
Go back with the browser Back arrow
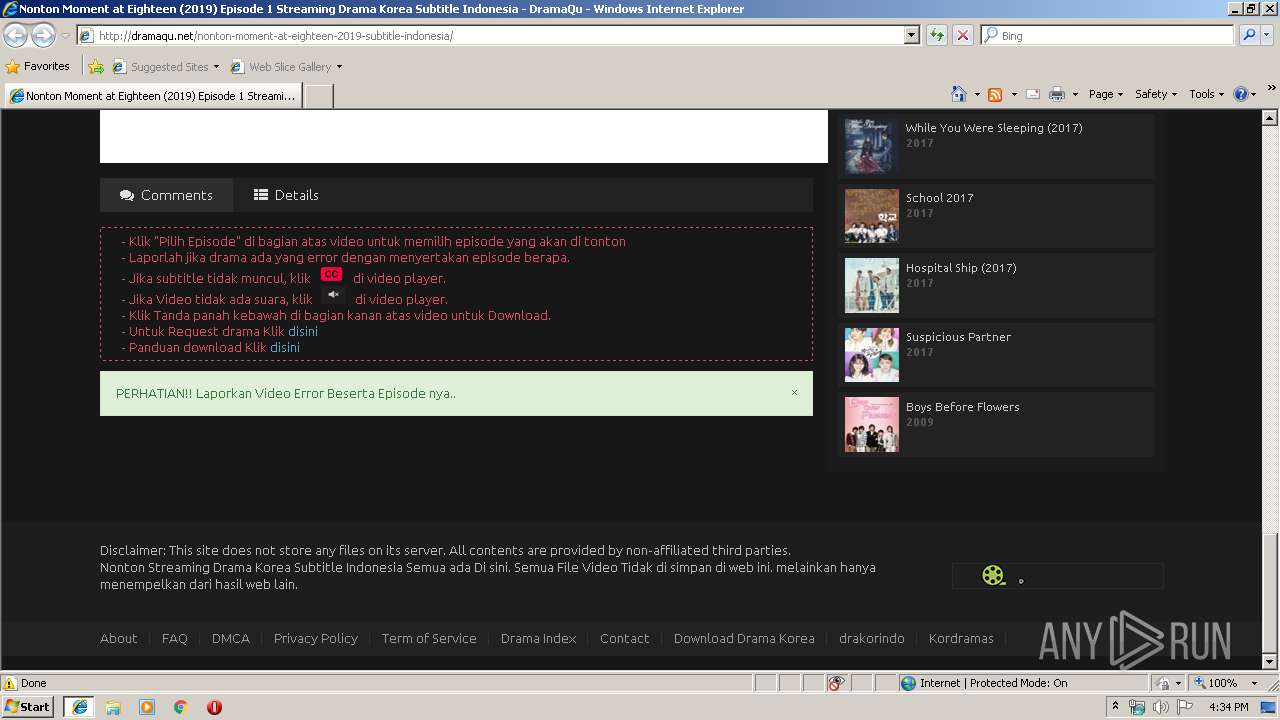(15, 36)
